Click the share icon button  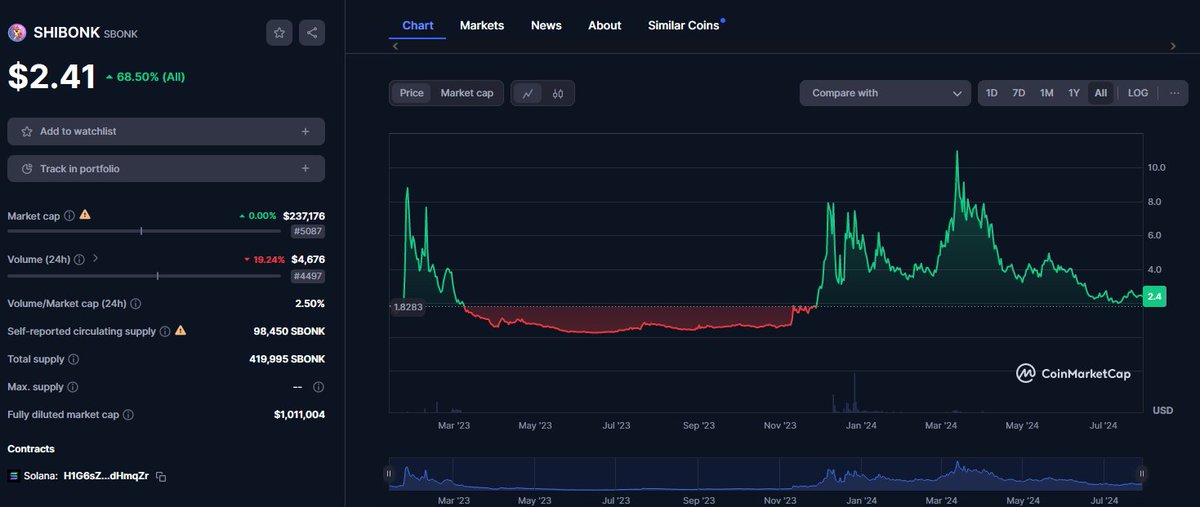click(312, 33)
